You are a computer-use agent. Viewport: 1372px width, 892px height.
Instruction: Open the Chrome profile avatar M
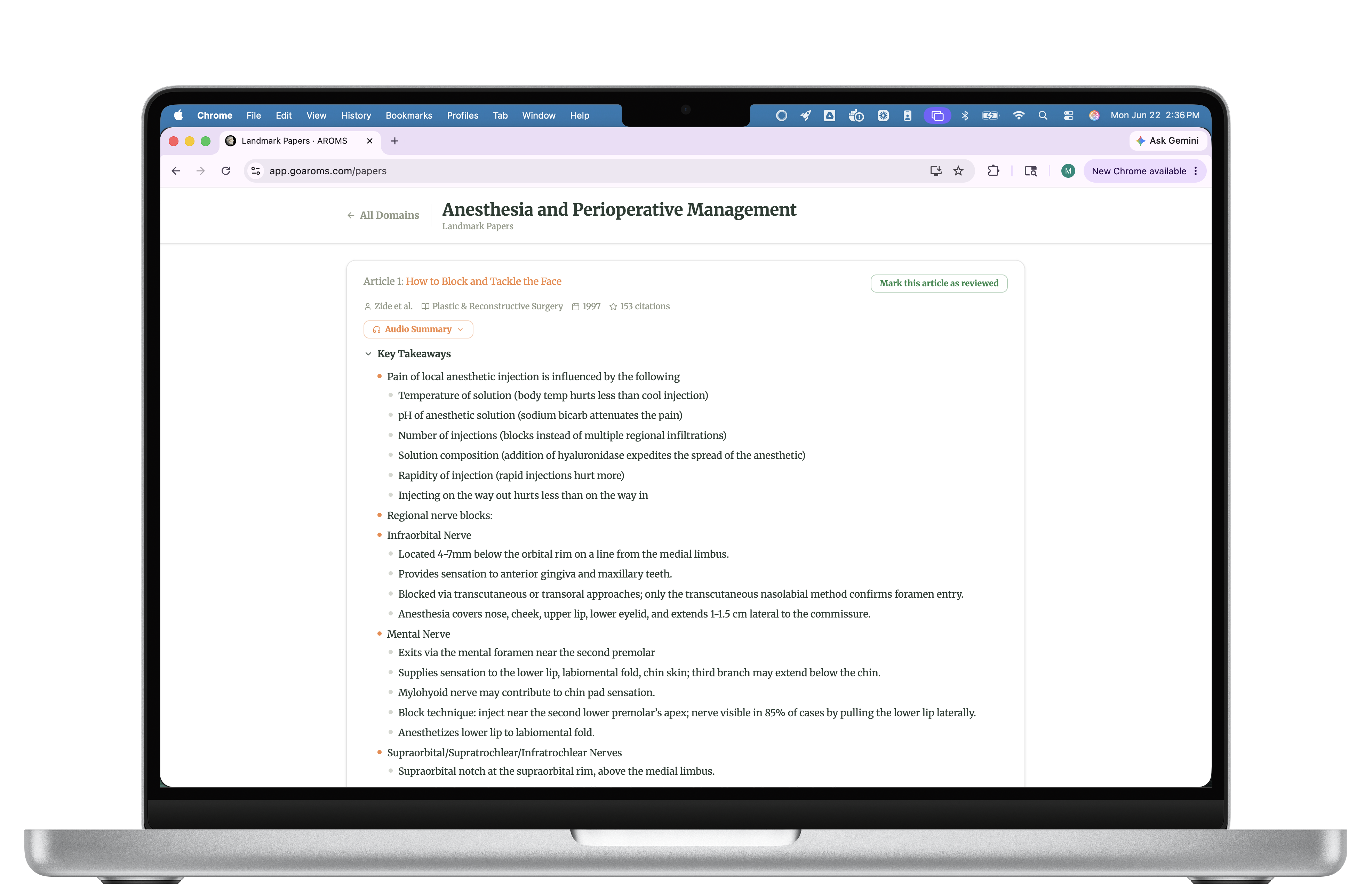pos(1068,171)
